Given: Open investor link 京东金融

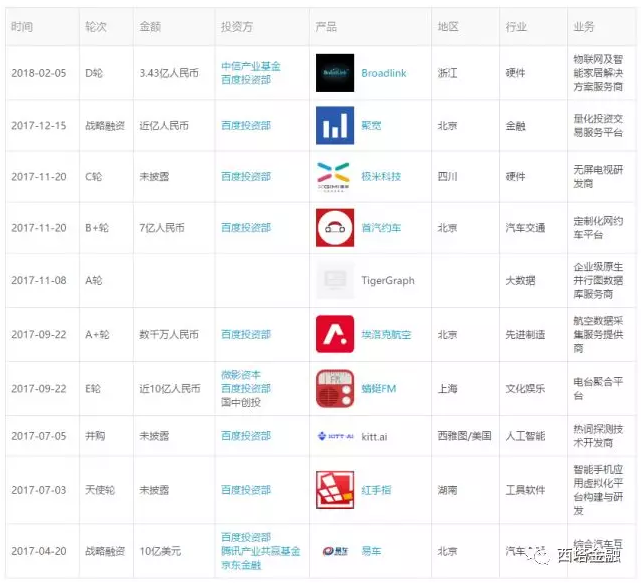Looking at the screenshot, I should point(241,565).
